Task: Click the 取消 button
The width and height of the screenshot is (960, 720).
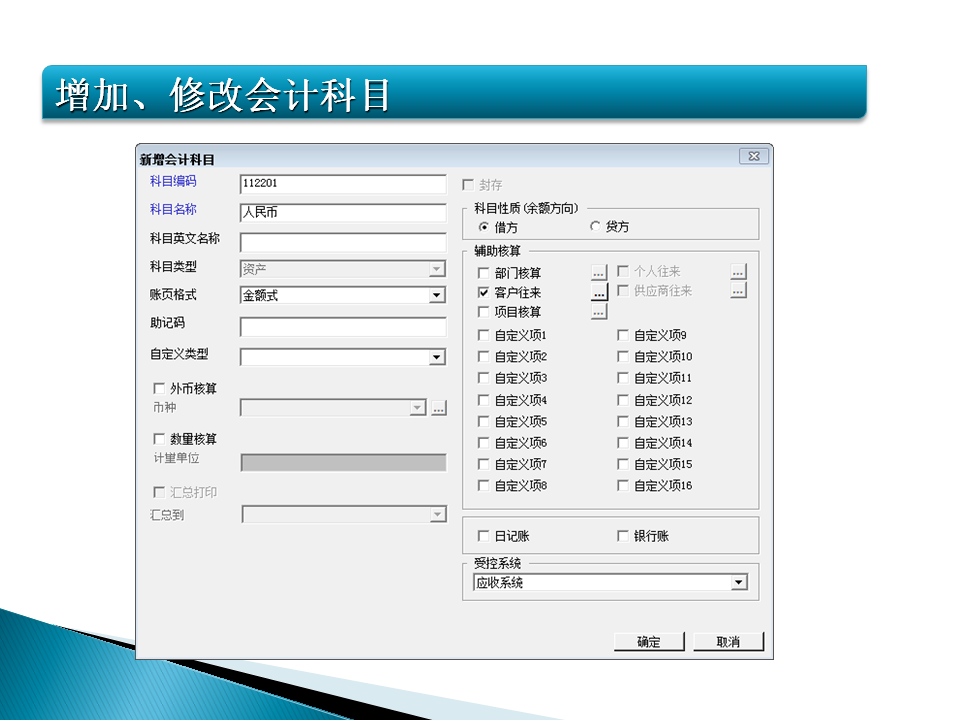Action: pos(728,642)
